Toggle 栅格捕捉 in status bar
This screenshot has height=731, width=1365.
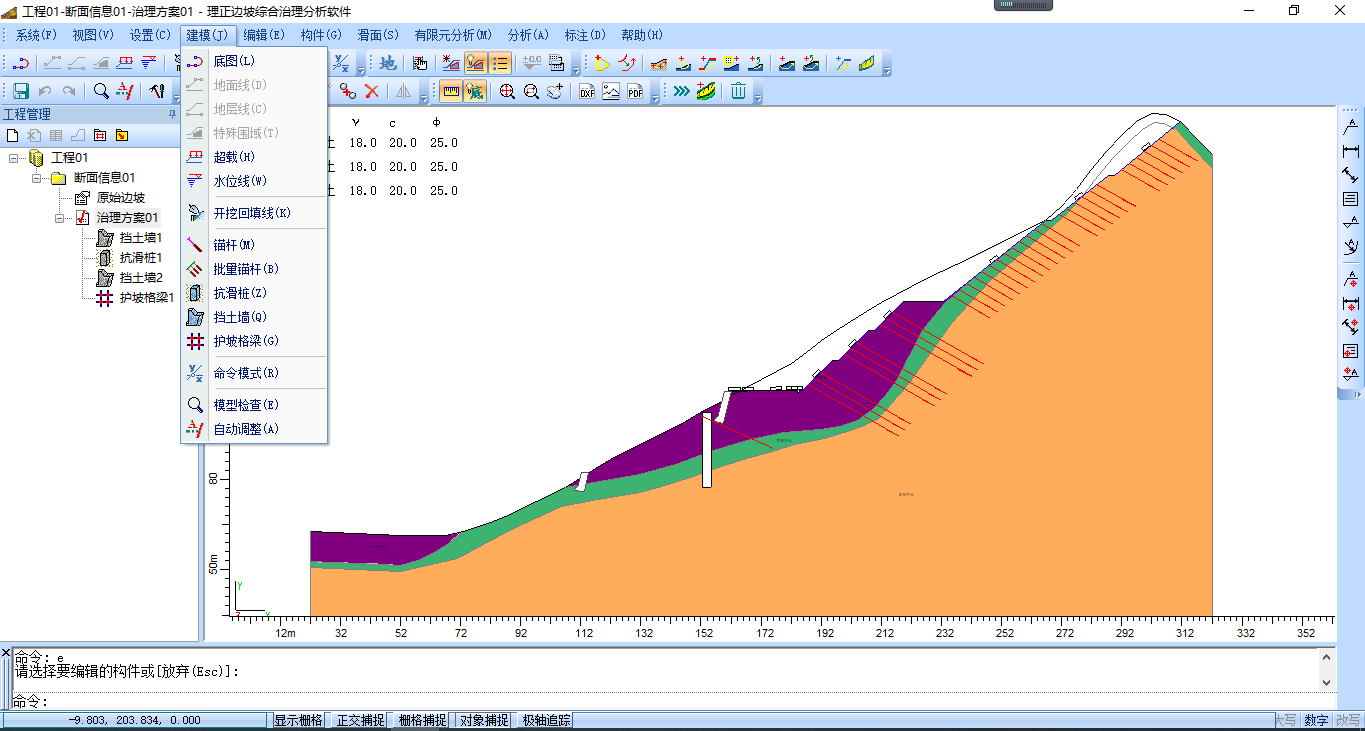coord(422,720)
